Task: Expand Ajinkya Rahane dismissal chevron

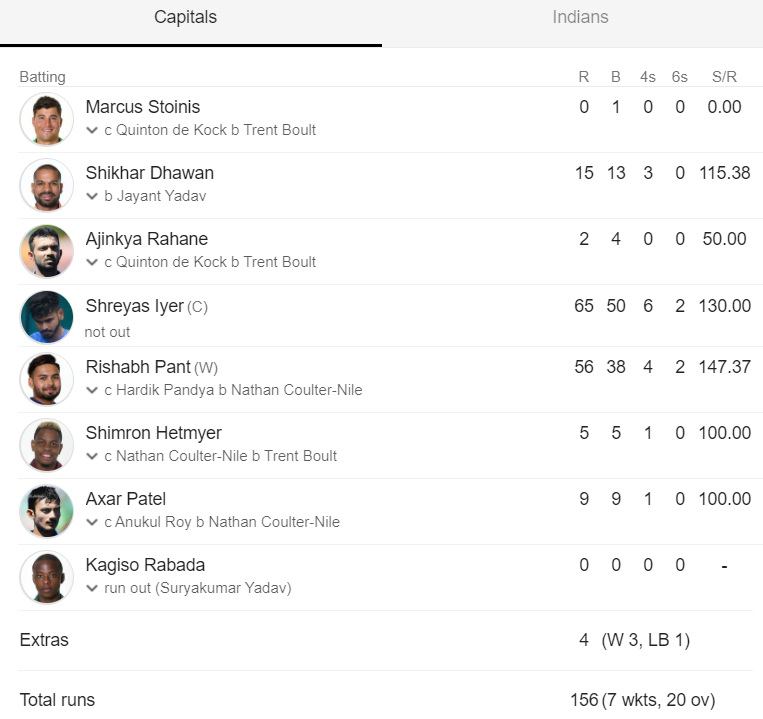Action: [91, 262]
